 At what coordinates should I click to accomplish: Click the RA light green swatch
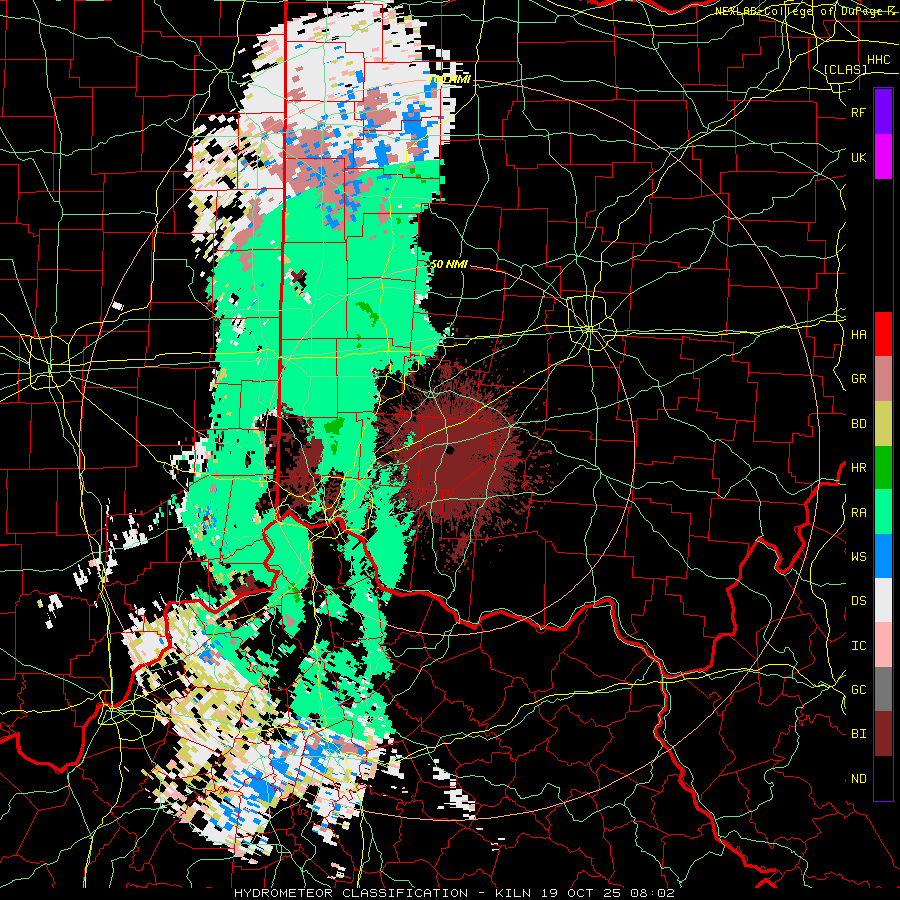[x=883, y=512]
